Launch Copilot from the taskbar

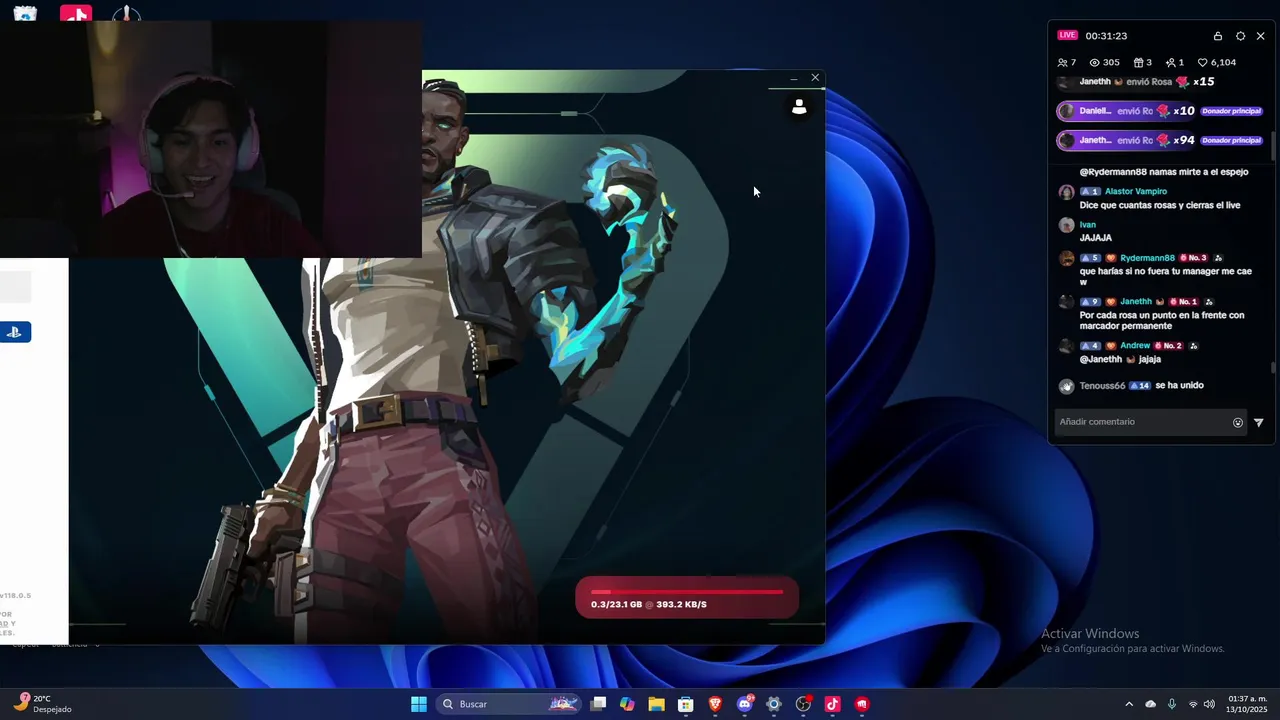coord(627,704)
